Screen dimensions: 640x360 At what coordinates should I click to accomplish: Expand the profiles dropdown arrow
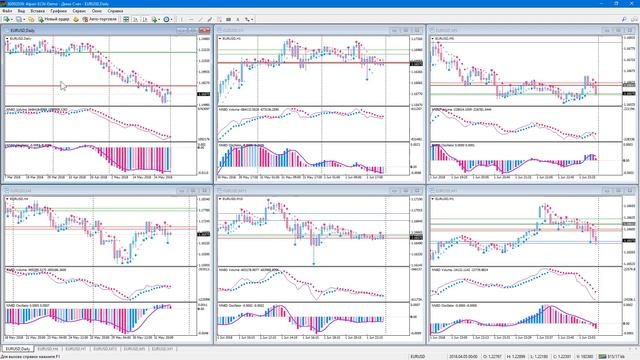click(x=24, y=19)
